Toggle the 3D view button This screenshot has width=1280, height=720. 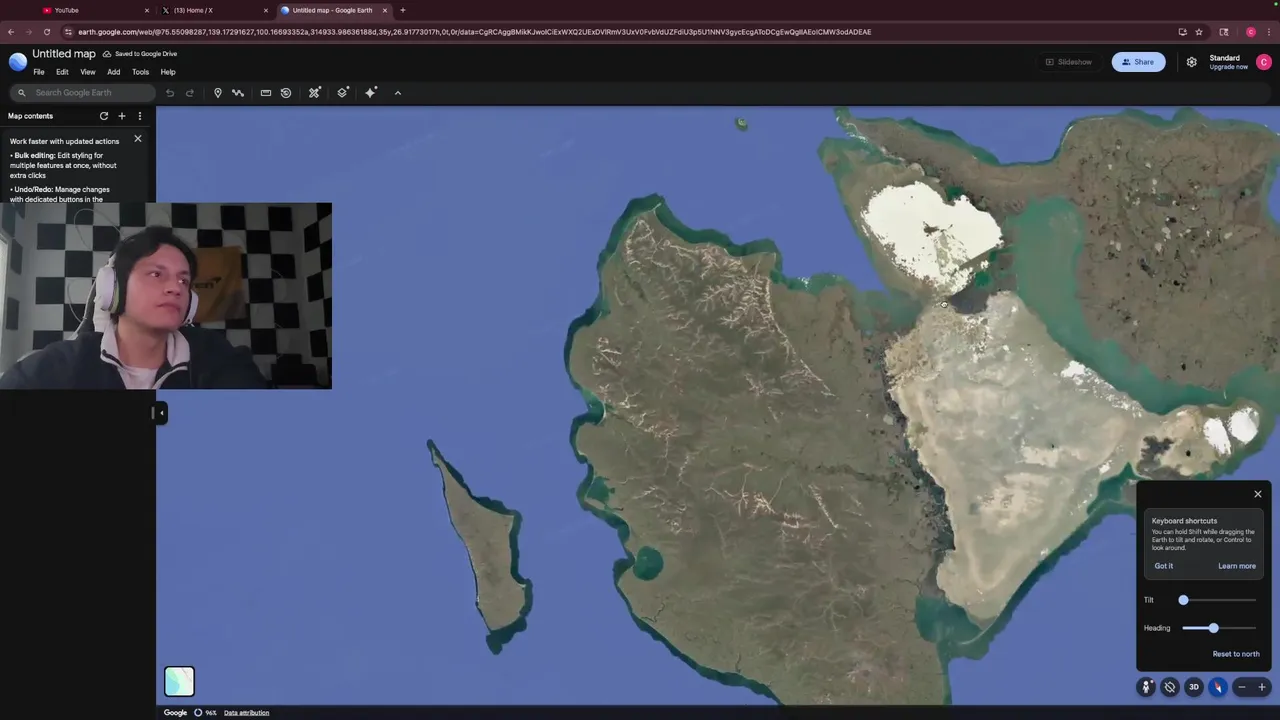pos(1194,687)
